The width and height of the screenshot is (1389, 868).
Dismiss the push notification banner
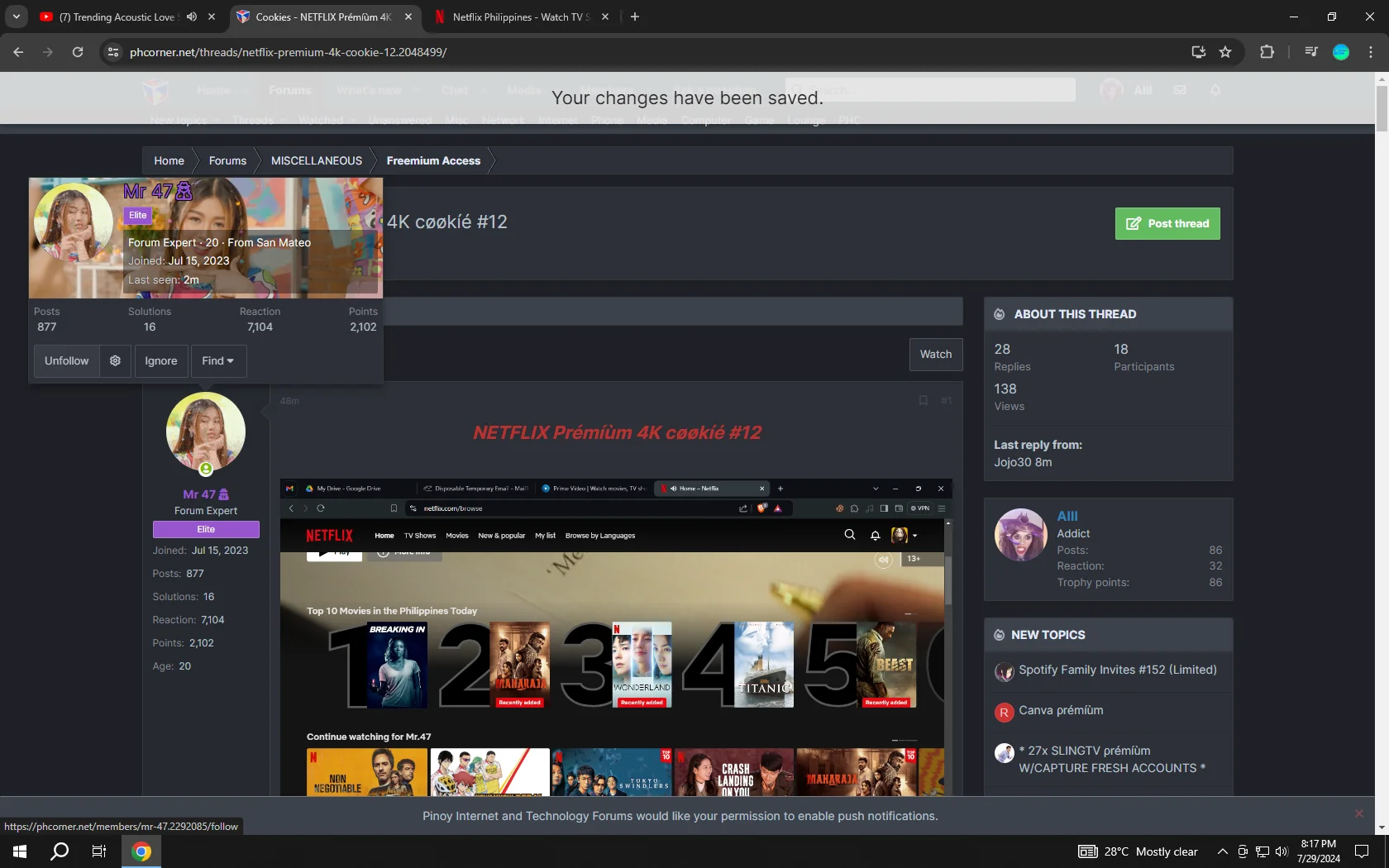tap(1359, 814)
